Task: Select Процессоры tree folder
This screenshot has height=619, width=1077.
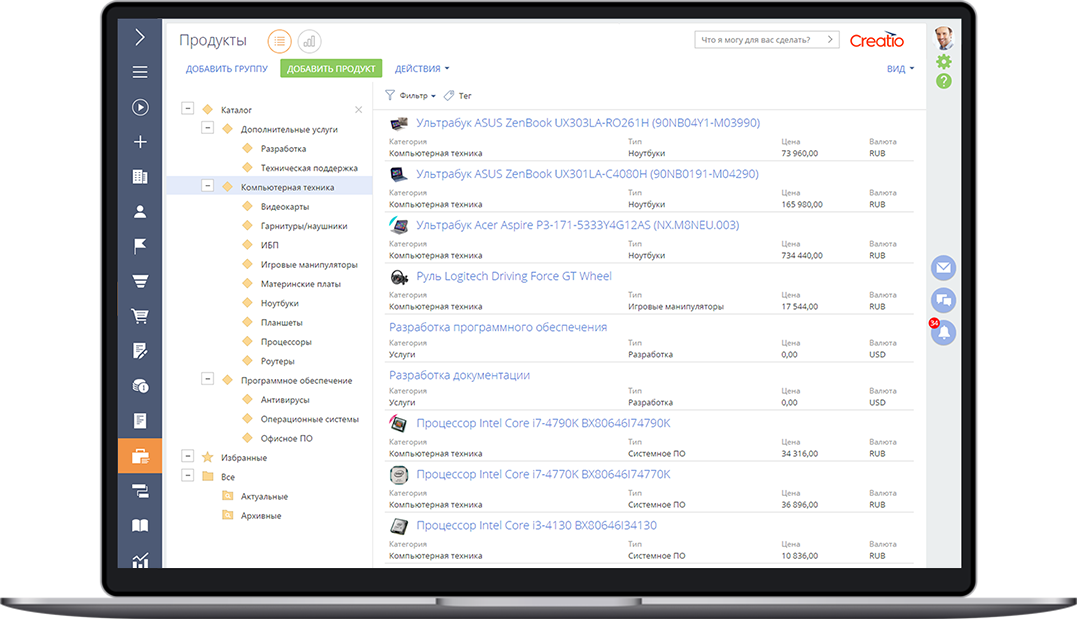Action: click(x=286, y=341)
